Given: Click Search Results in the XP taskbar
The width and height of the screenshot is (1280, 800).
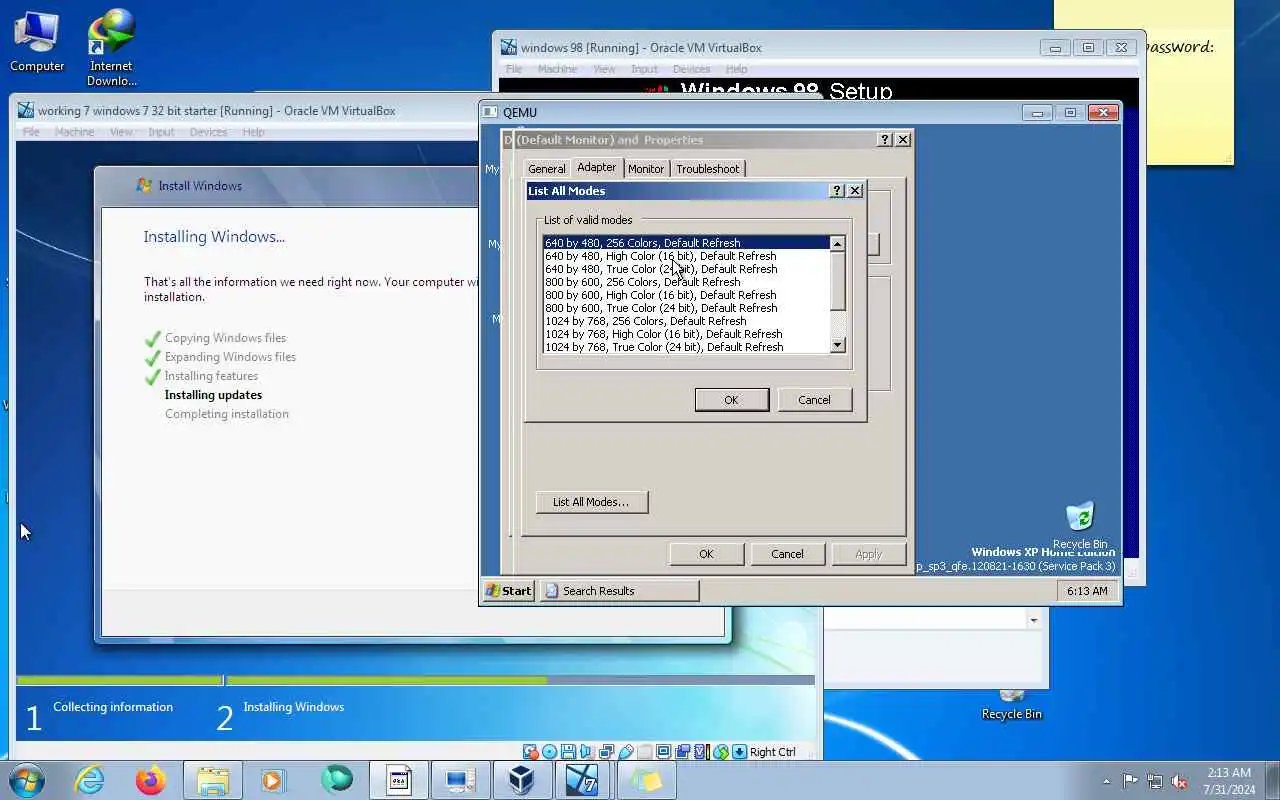Looking at the screenshot, I should tap(619, 591).
